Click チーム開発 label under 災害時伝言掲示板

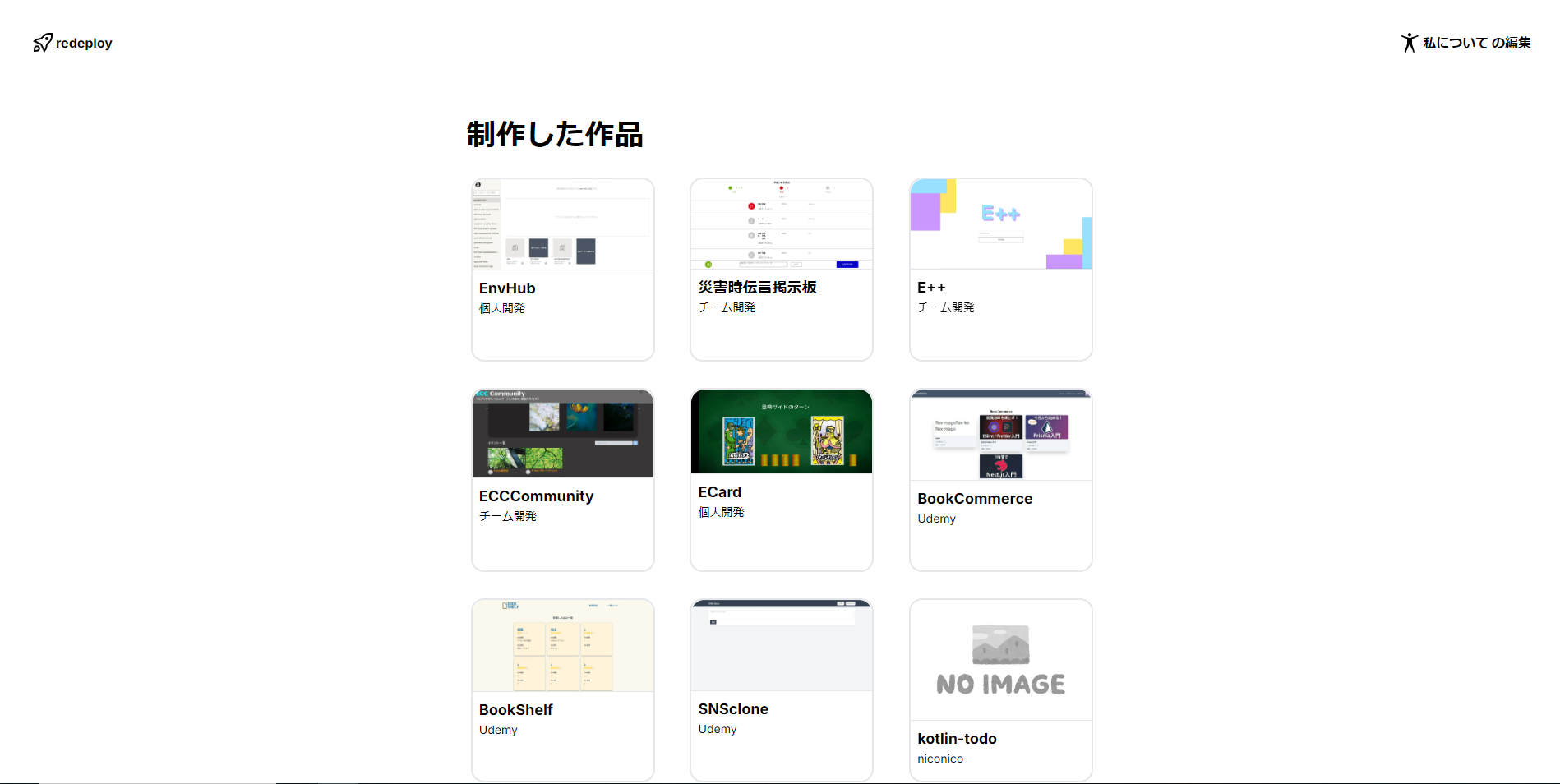(x=727, y=307)
